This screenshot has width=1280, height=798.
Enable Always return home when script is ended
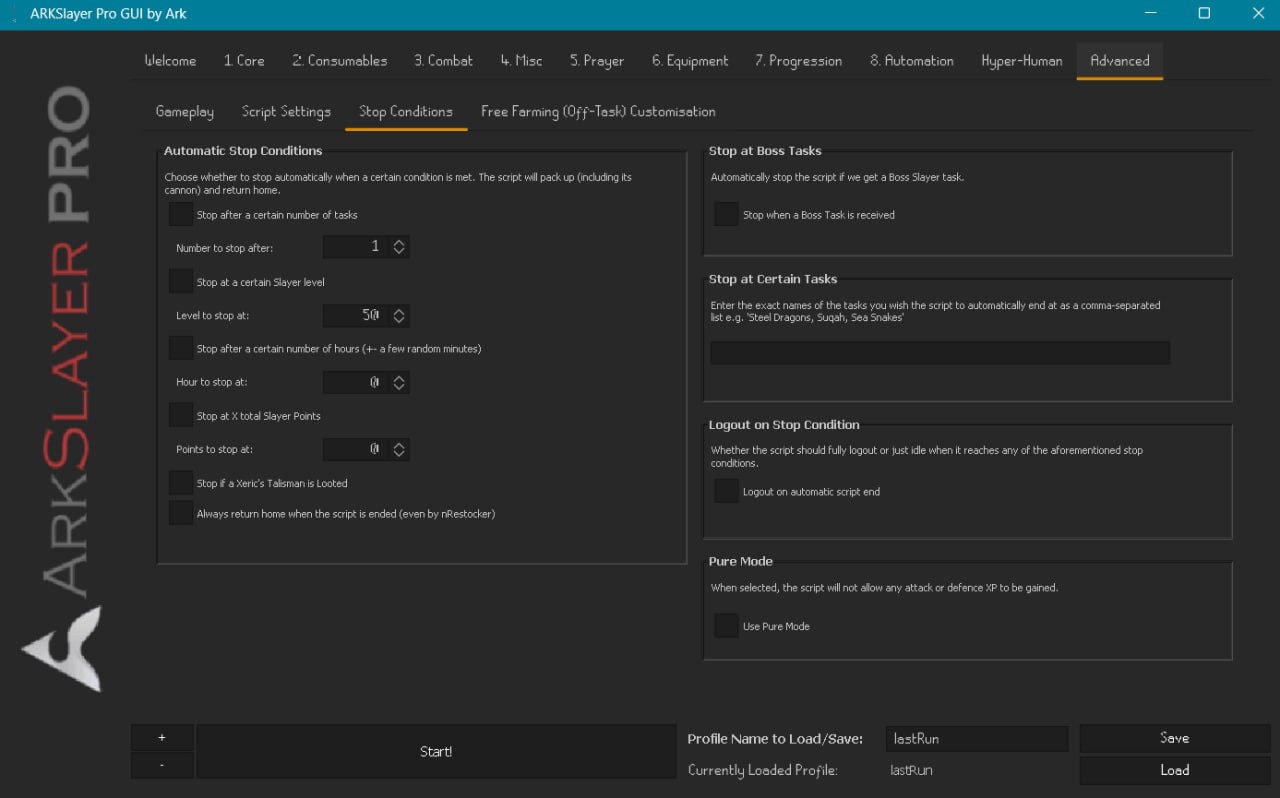(x=181, y=514)
